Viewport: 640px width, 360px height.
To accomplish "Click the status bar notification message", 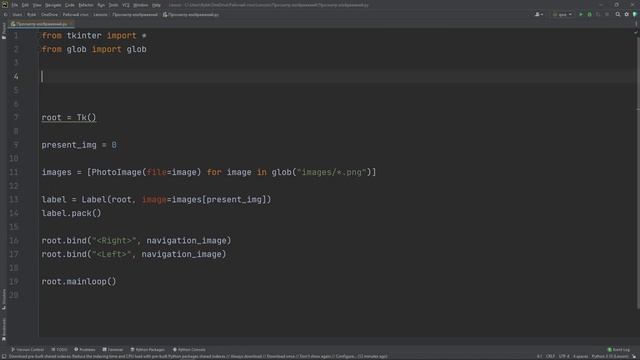I will [x=198, y=357].
